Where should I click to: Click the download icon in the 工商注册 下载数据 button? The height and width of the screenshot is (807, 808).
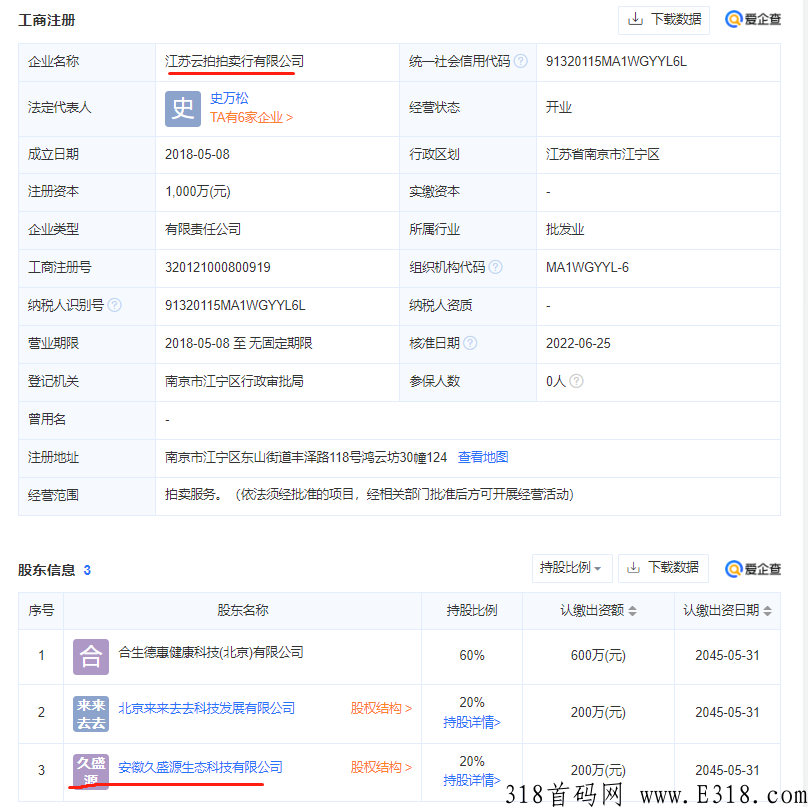(635, 20)
